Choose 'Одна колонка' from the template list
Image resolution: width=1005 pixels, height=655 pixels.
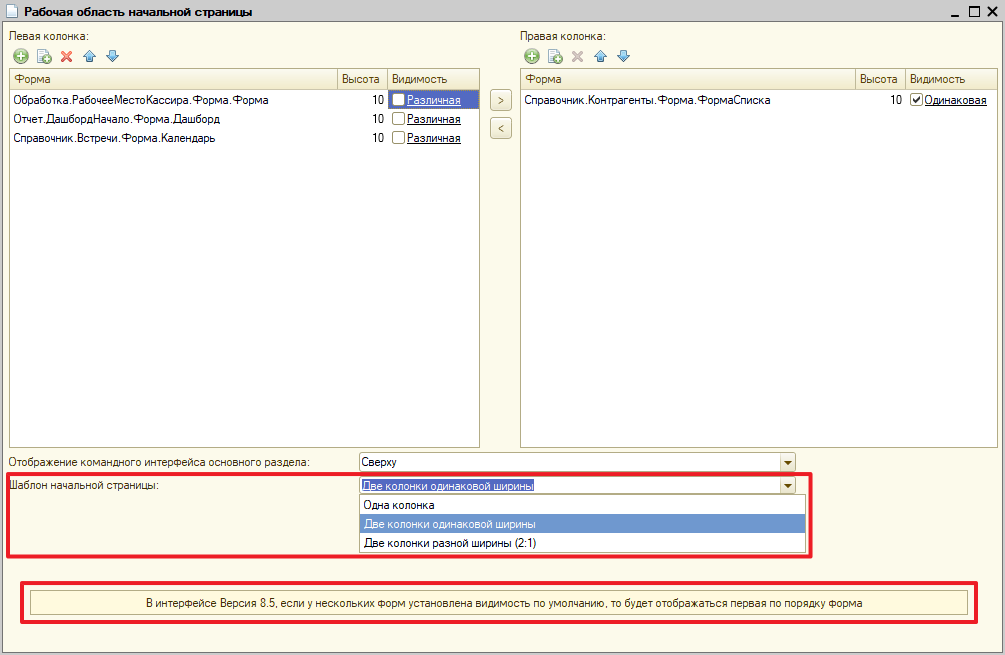[582, 505]
